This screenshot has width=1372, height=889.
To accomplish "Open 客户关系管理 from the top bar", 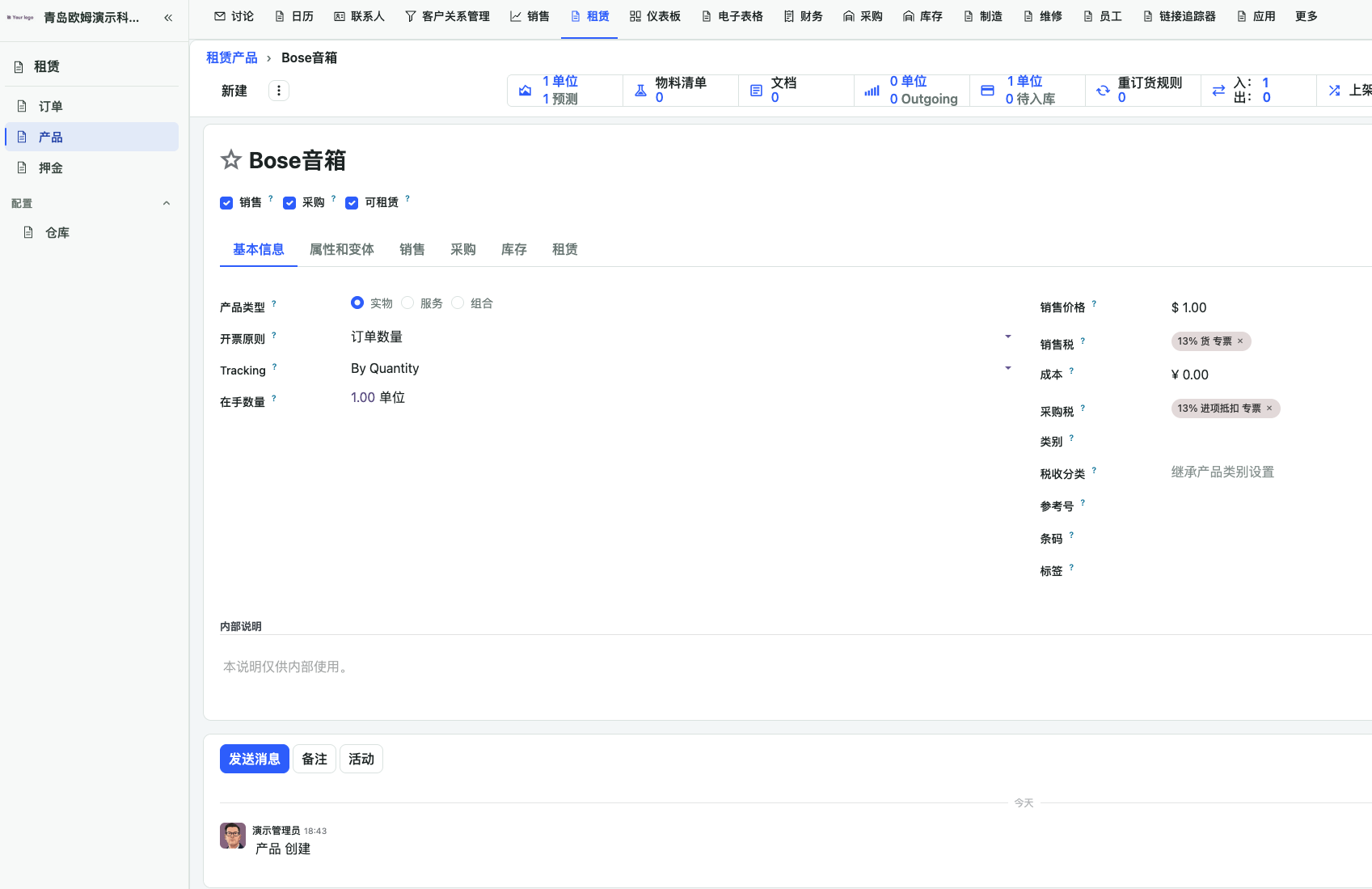I will point(447,16).
